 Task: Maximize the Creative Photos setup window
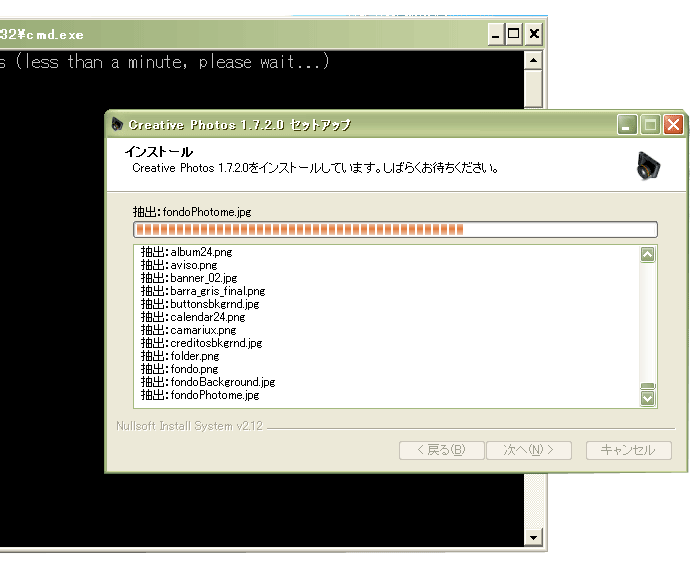pos(650,125)
